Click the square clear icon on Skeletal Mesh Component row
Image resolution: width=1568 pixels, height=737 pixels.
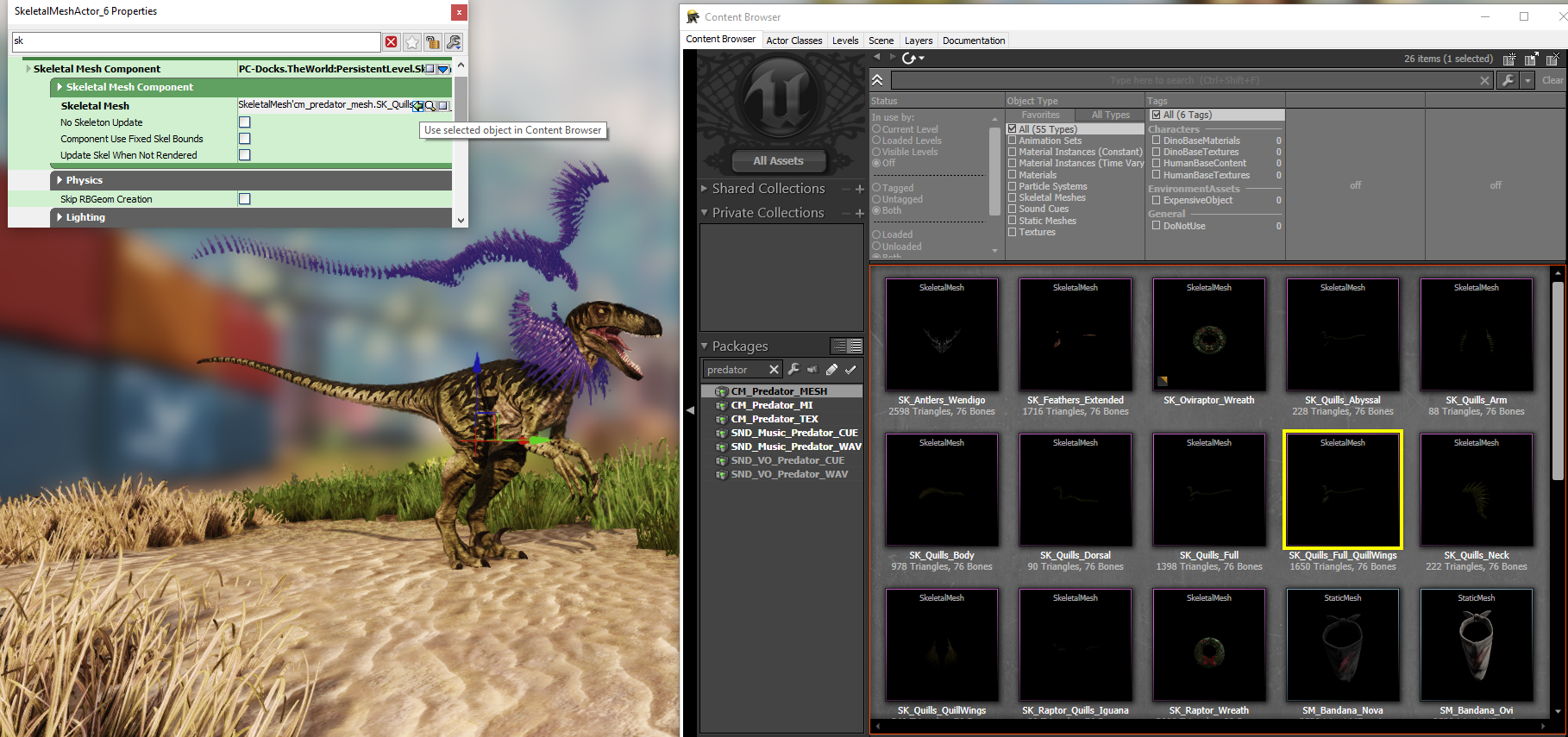pos(430,69)
